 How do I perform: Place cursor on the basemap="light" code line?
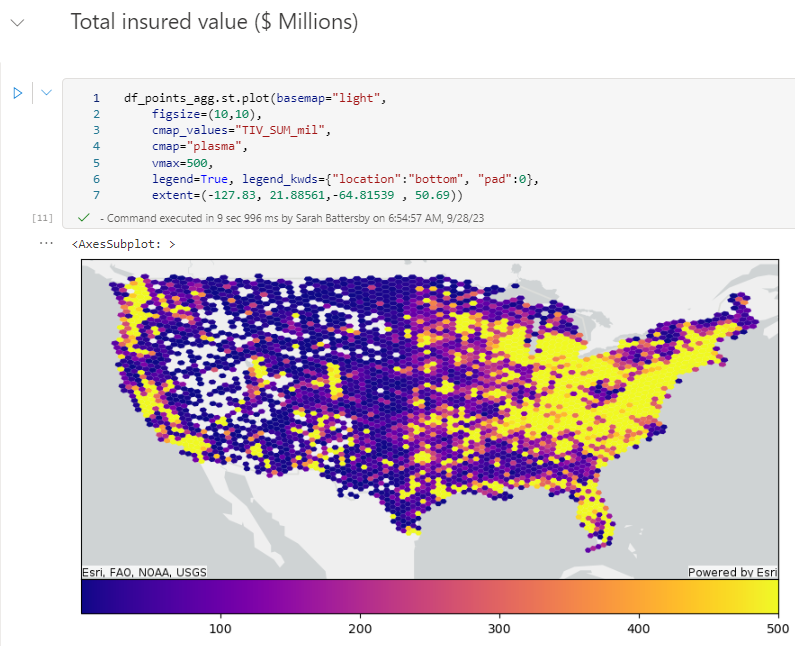coord(254,98)
